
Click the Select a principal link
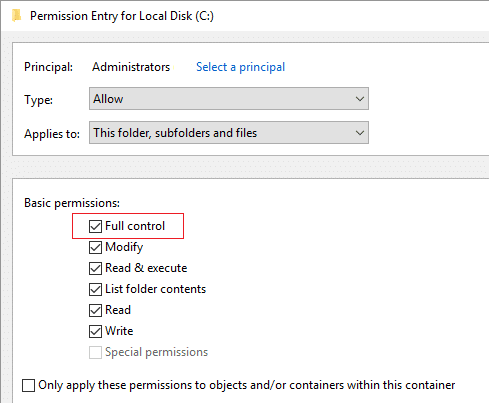[x=240, y=67]
